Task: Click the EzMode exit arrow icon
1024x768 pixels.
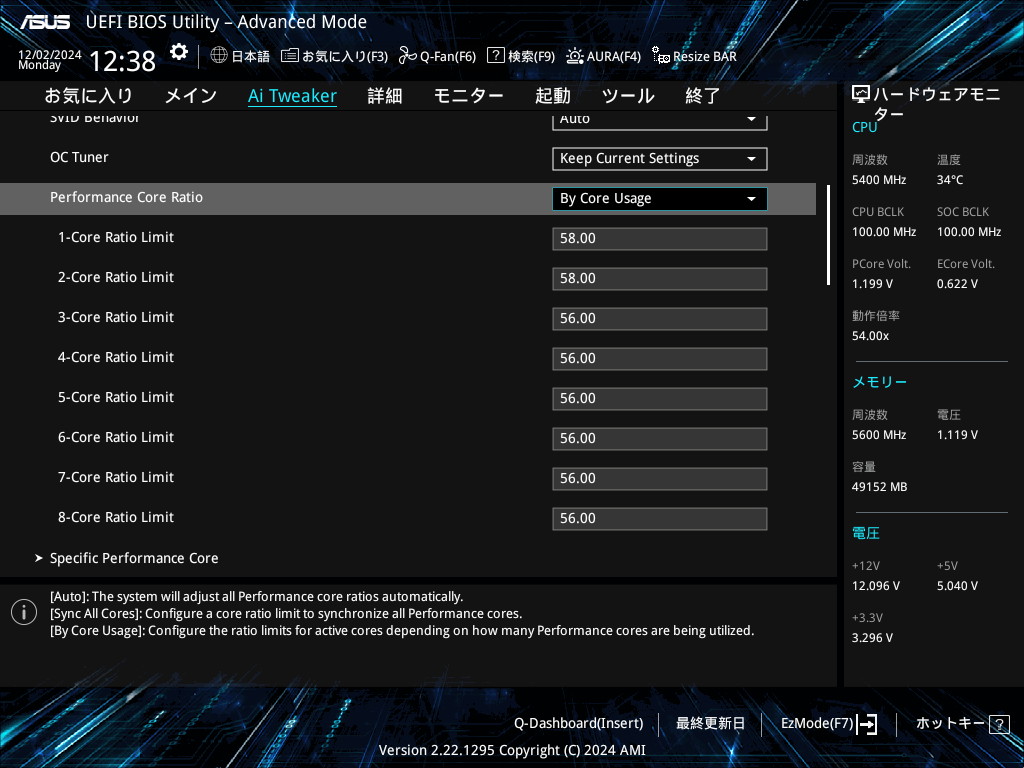Action: [867, 724]
